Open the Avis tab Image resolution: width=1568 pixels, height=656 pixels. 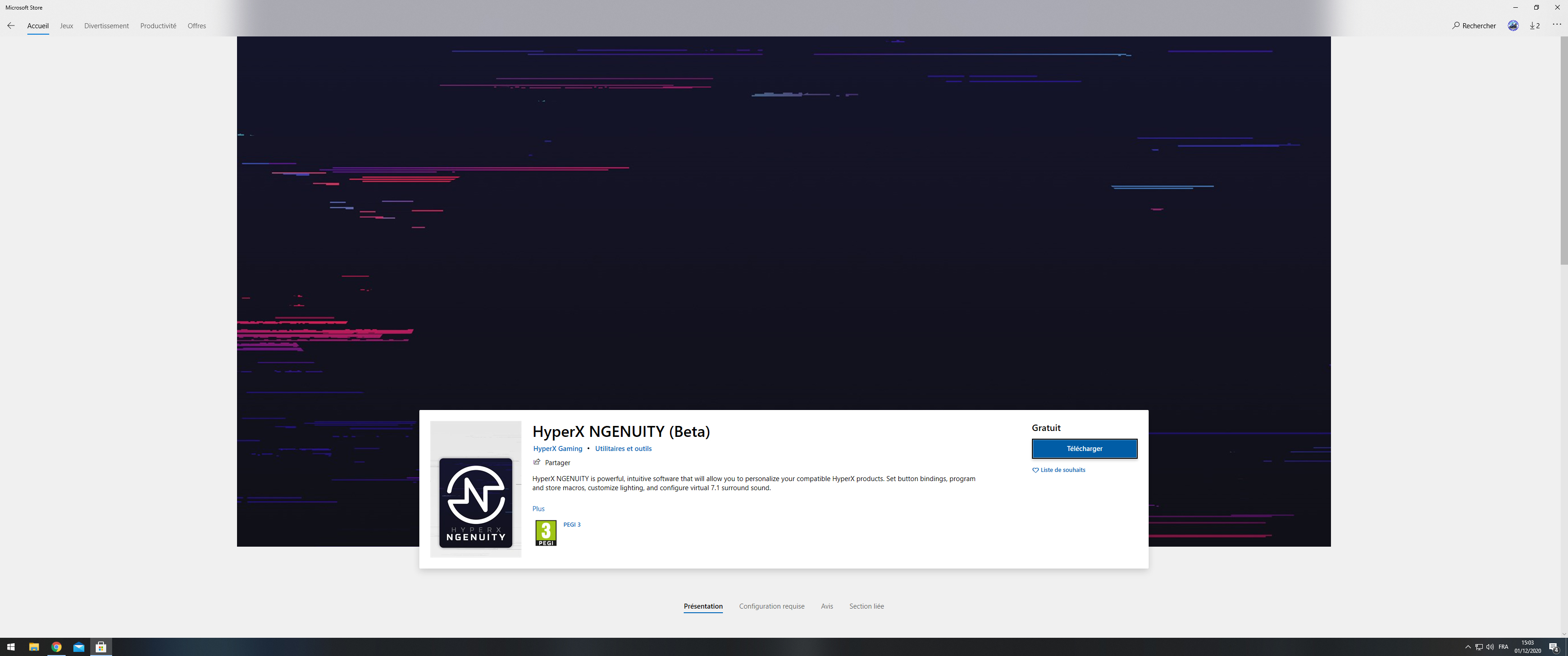click(x=826, y=606)
